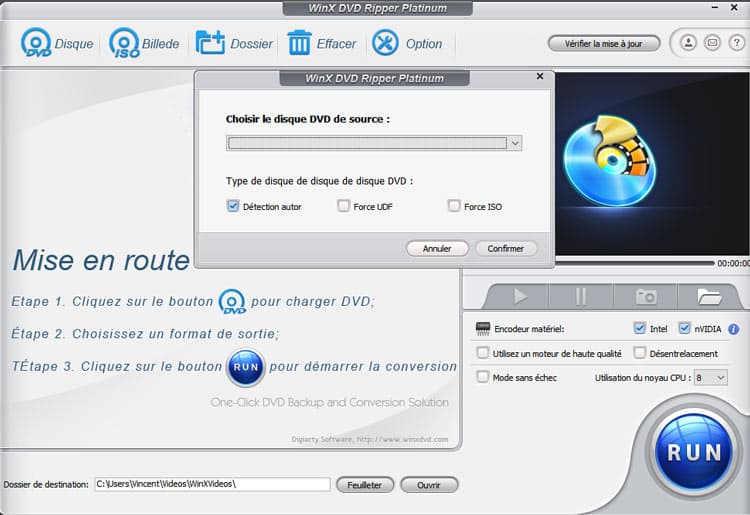Toggle the Détection autor checkbox
750x515 pixels.
click(x=233, y=206)
